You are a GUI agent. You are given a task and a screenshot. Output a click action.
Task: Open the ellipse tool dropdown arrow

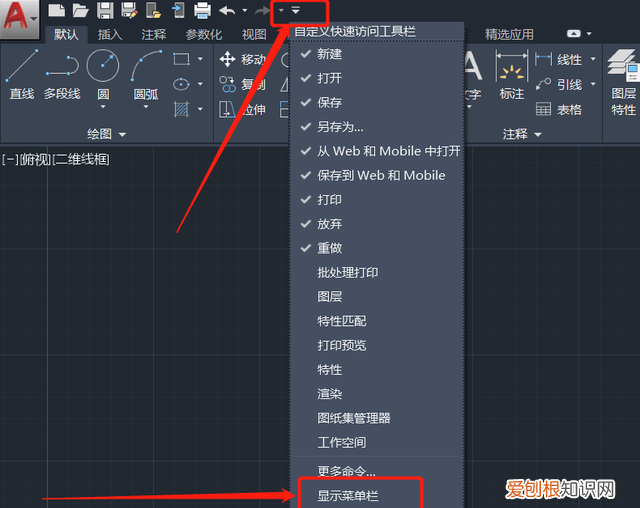click(200, 84)
